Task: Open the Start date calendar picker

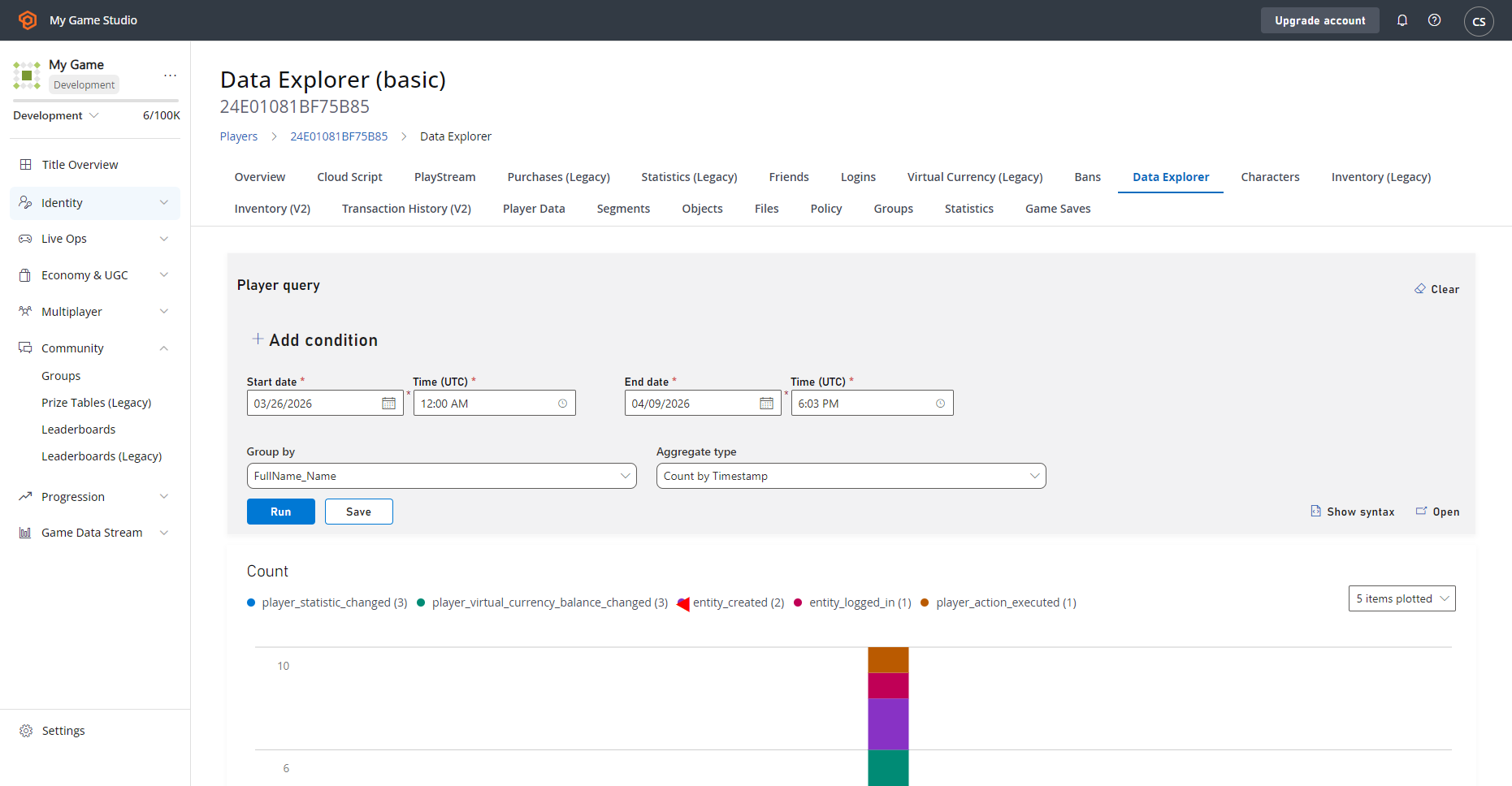Action: [x=388, y=404]
